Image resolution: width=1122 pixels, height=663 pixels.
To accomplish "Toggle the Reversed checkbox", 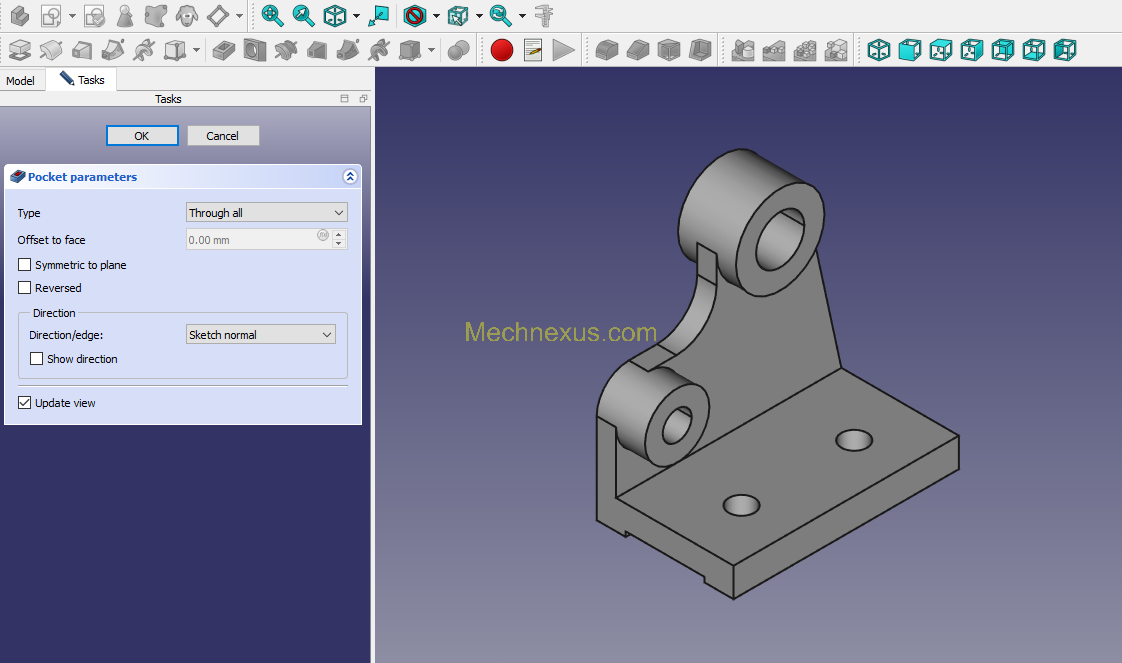I will point(24,288).
